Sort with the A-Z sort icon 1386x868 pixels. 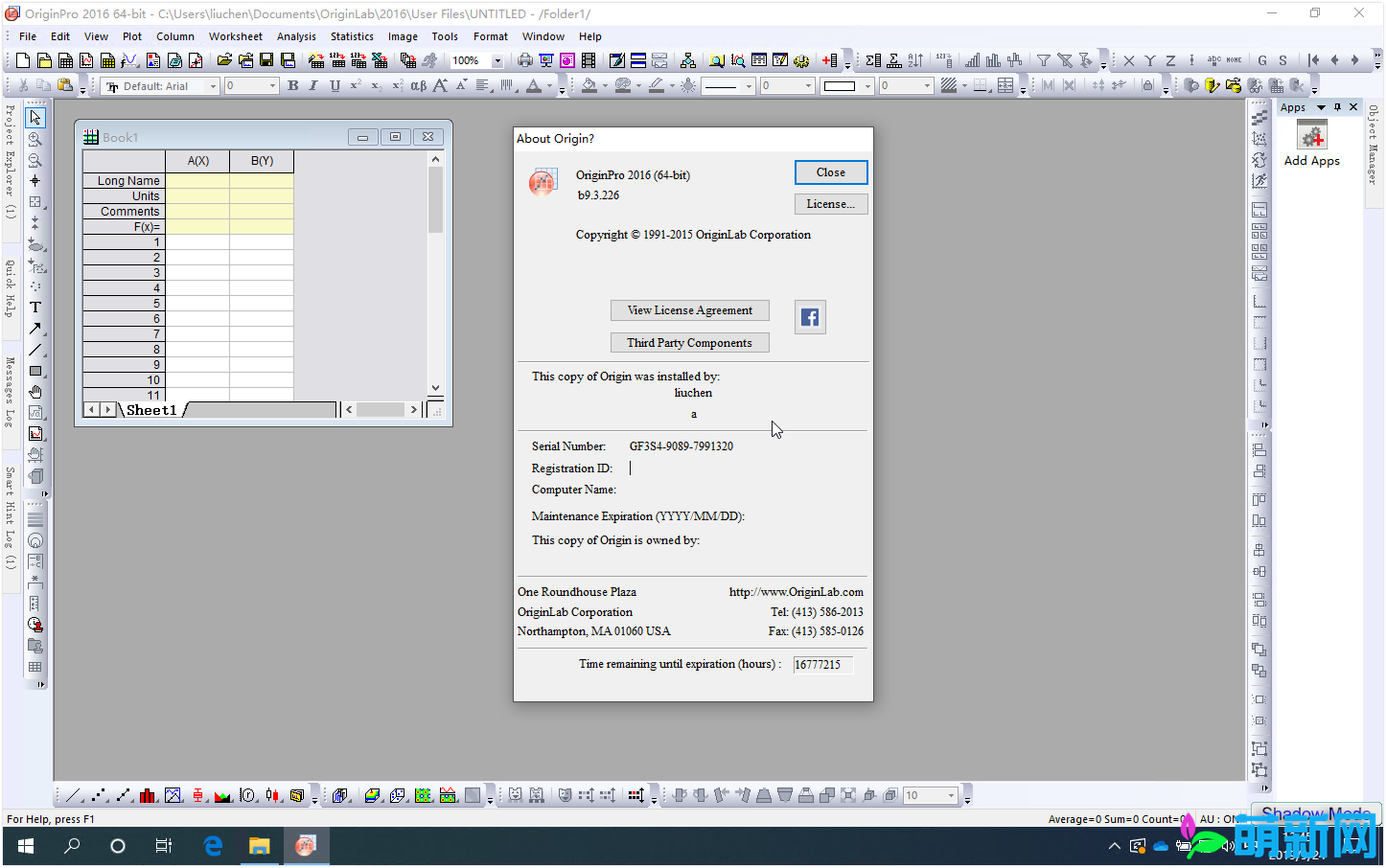tap(915, 60)
